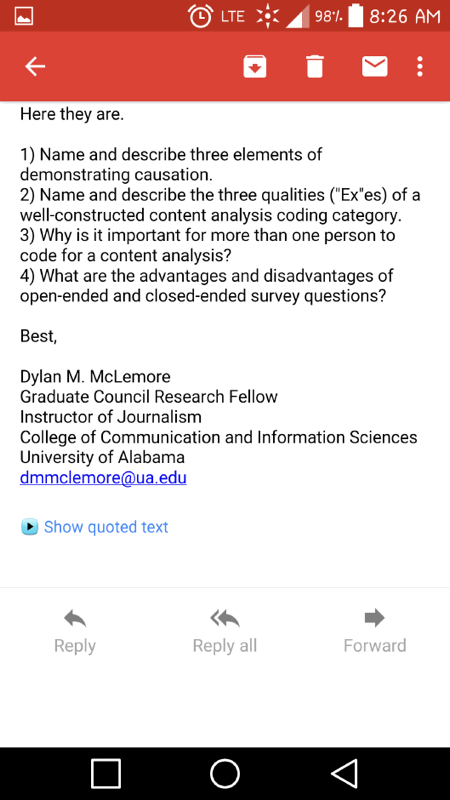Tap the alarm clock status icon
Screen dimensions: 450x800
tap(201, 16)
